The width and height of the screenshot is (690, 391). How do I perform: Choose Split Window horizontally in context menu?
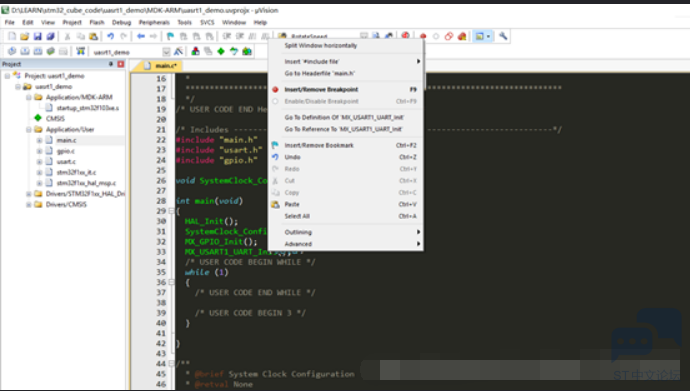345,46
